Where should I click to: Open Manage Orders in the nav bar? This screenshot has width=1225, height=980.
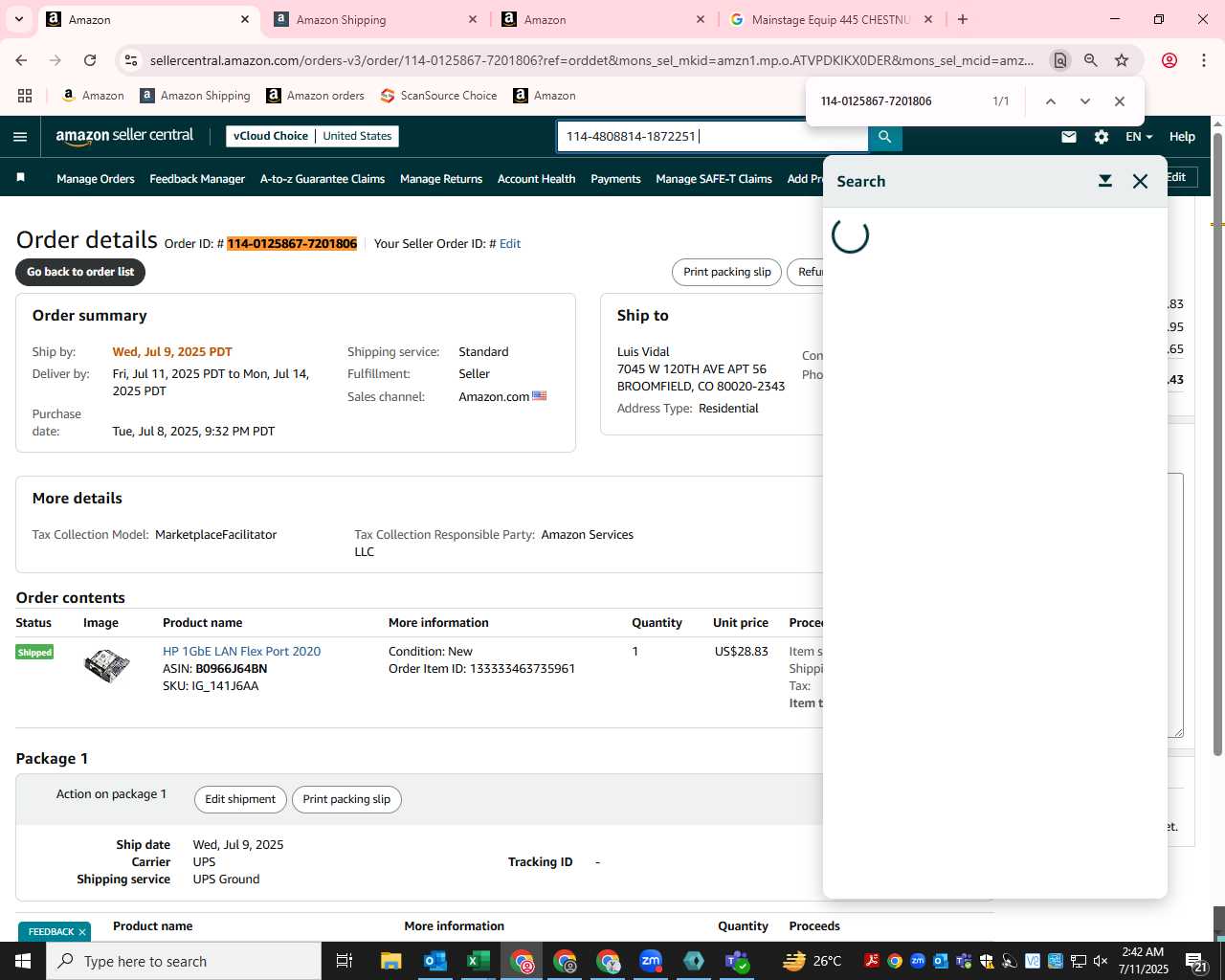[x=96, y=179]
